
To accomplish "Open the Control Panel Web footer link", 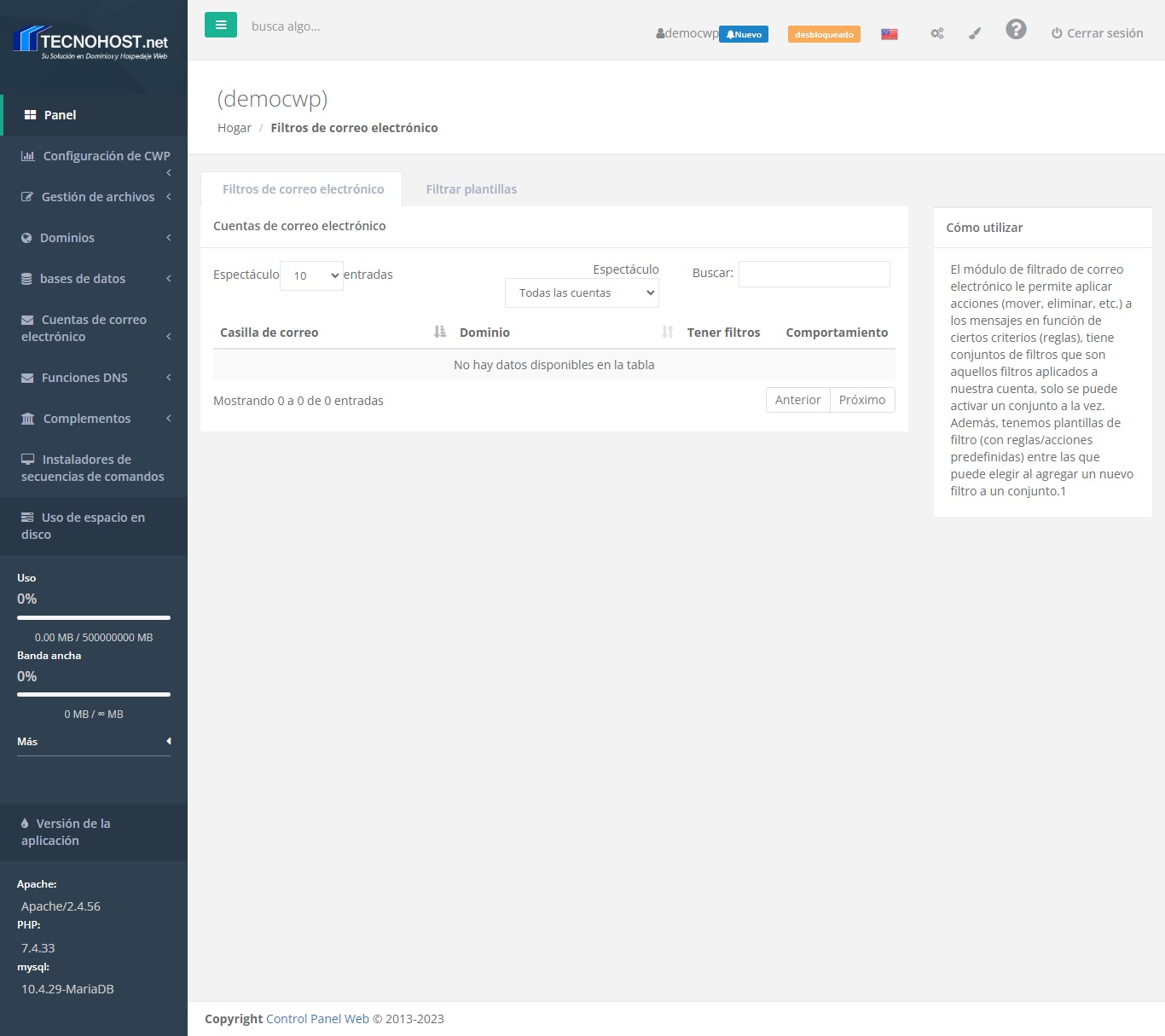I will coord(317,1019).
